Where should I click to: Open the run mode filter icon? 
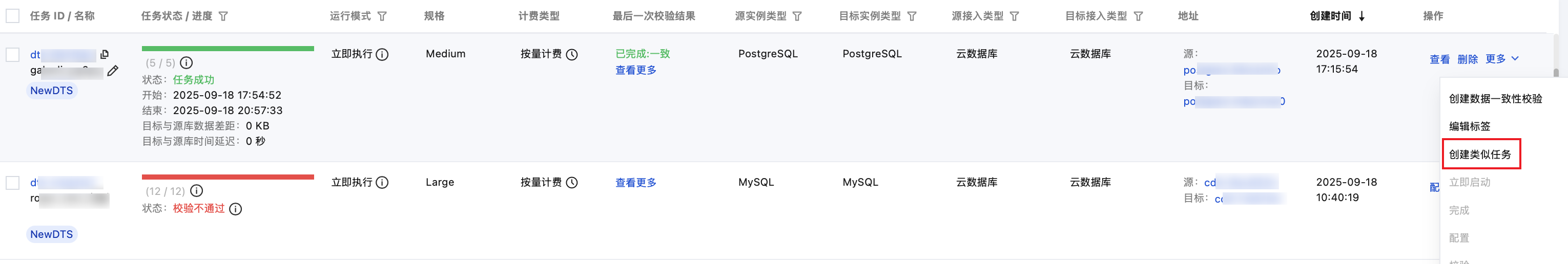382,16
